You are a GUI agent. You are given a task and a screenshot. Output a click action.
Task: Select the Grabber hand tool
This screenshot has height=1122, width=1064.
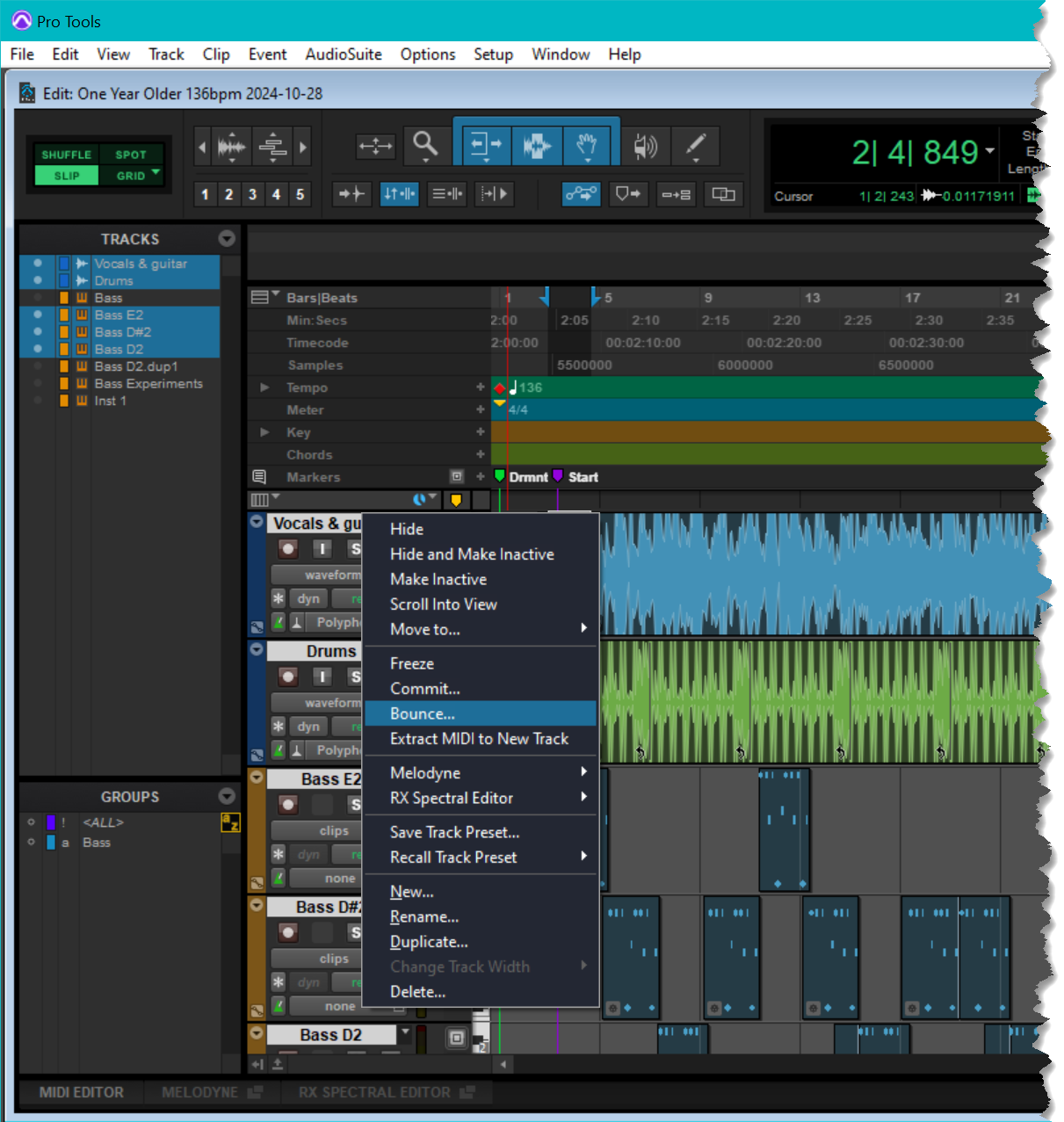(x=587, y=145)
